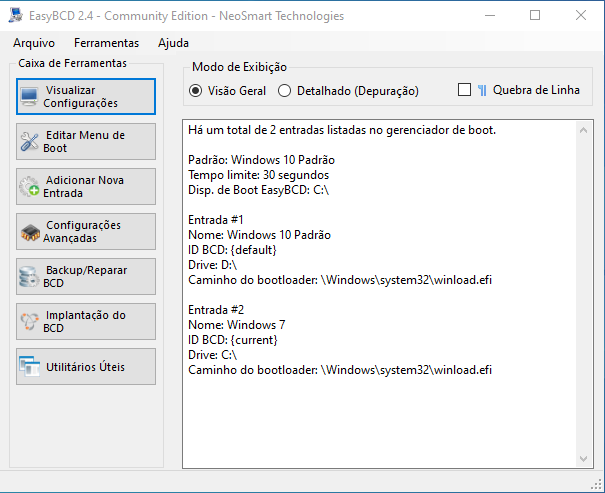Viewport: 605px width, 493px height.
Task: Open Utilitários Úteis label
Action: click(85, 367)
